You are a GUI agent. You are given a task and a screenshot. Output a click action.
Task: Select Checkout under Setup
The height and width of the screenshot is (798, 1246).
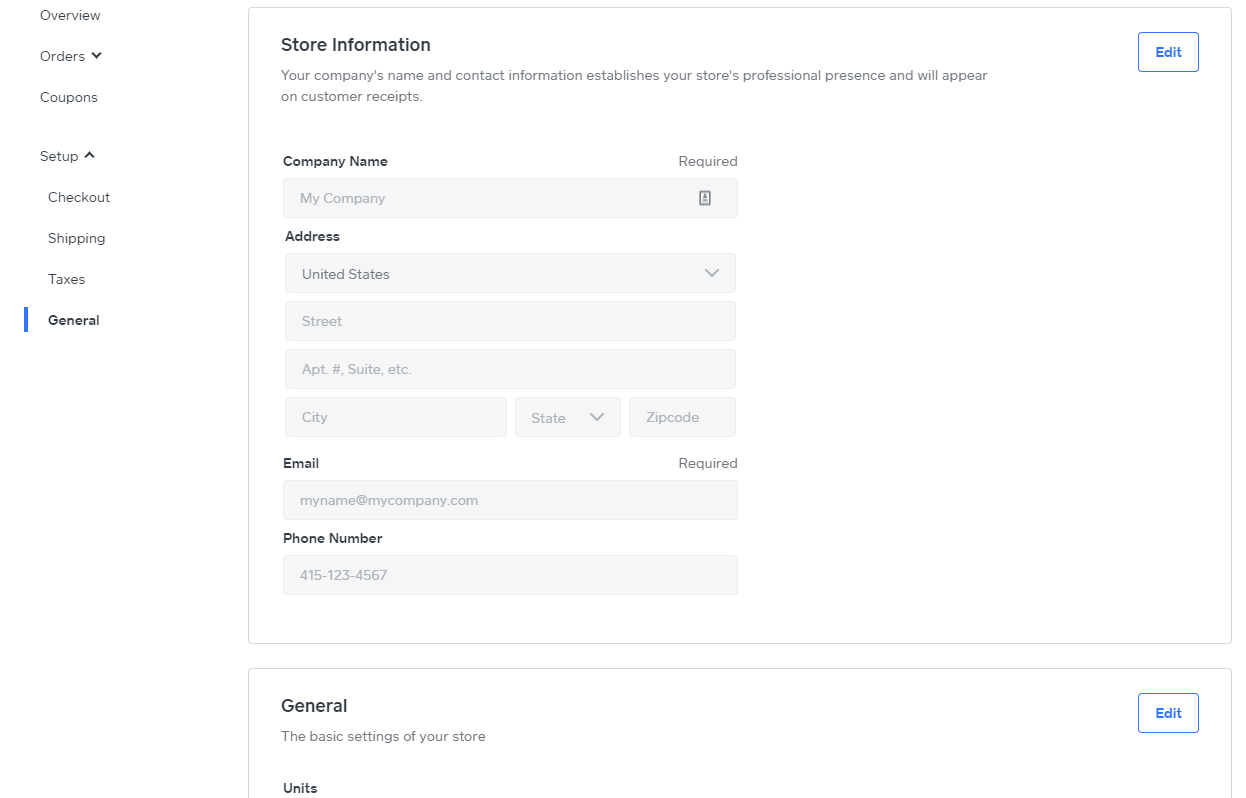click(79, 197)
